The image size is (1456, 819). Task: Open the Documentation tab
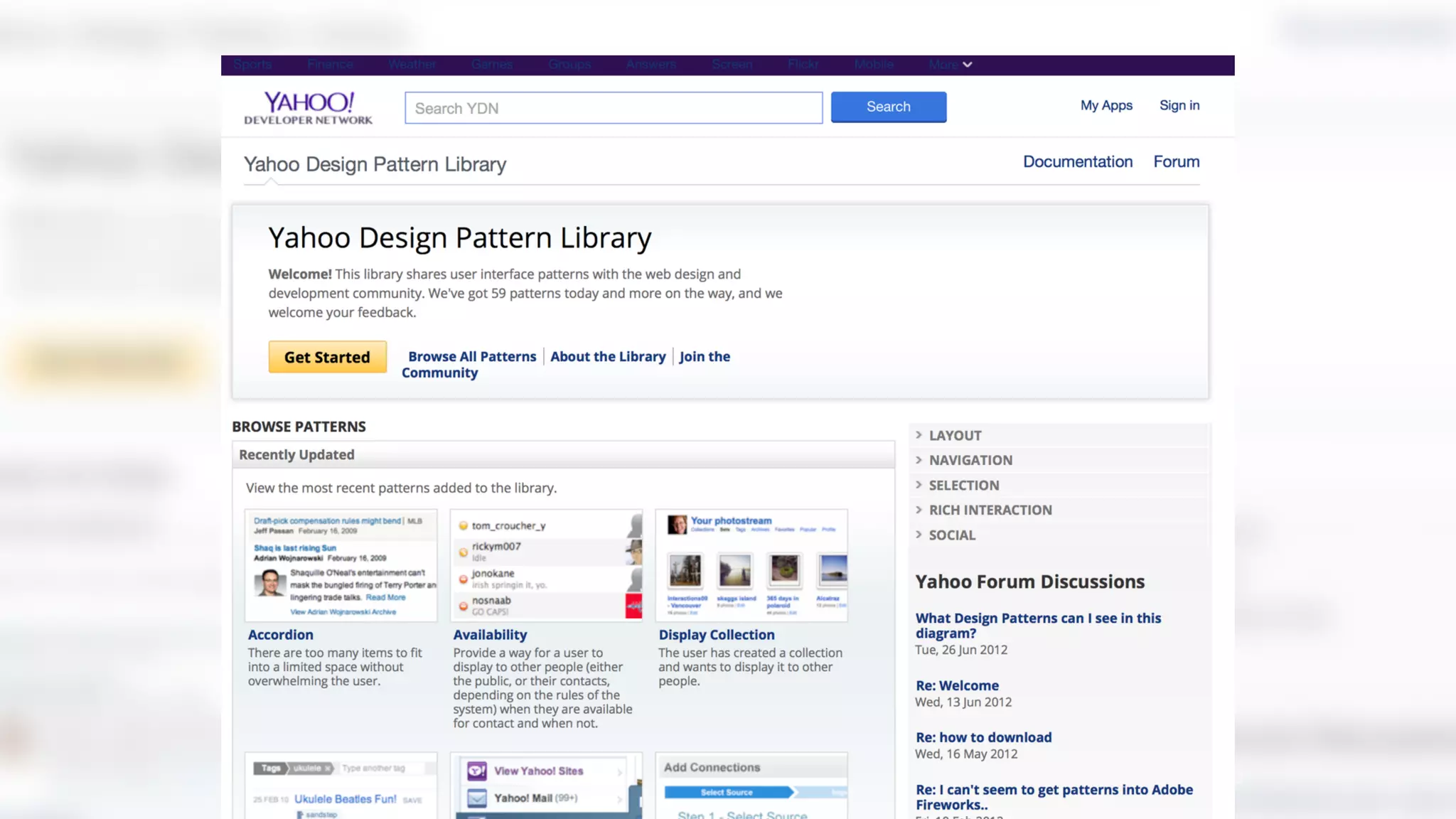1078,161
